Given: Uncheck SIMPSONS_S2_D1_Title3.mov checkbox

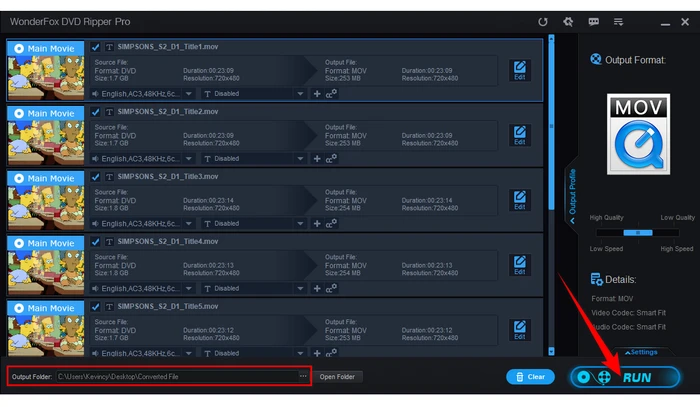Looking at the screenshot, I should point(95,177).
